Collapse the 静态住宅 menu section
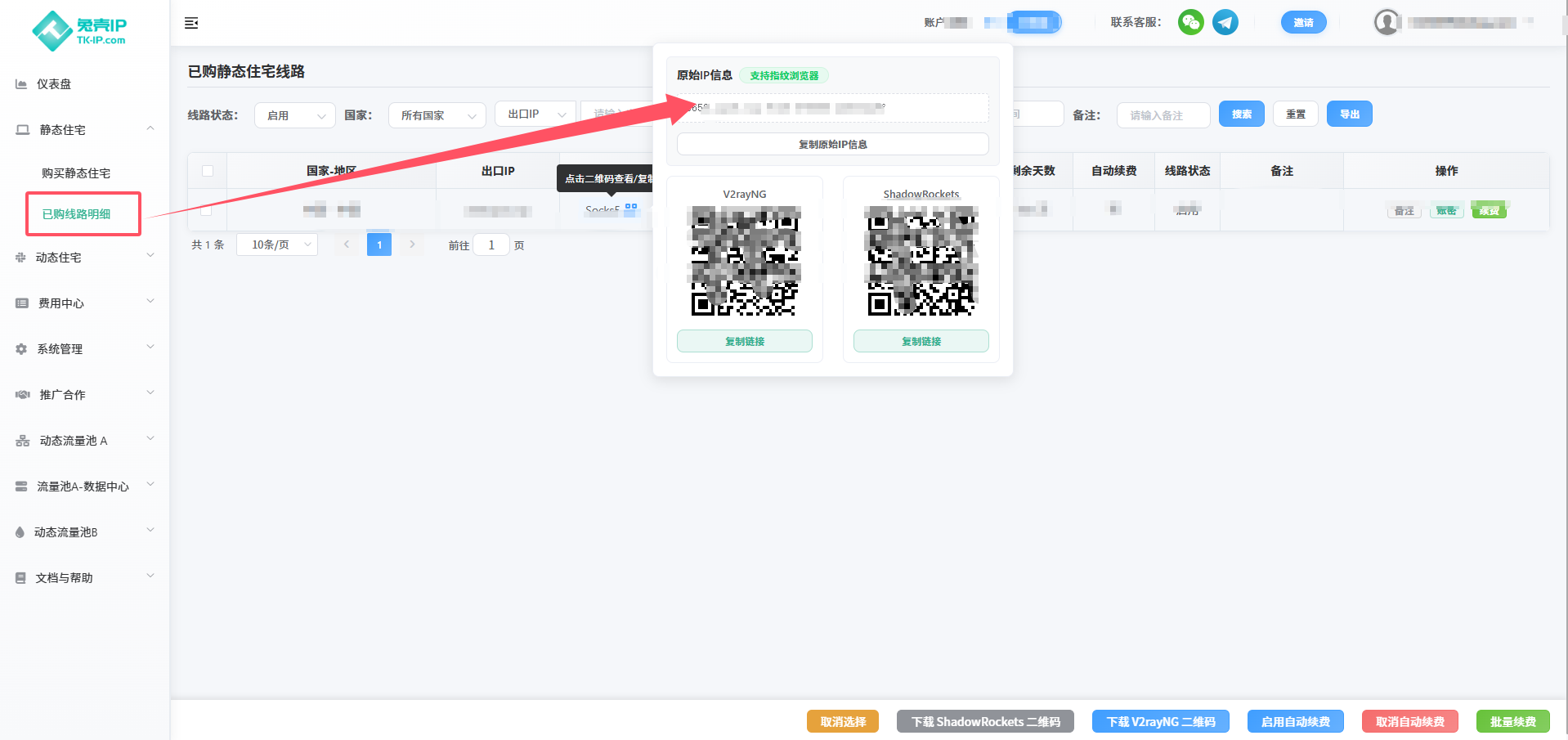Viewport: 1568px width, 740px height. click(150, 128)
